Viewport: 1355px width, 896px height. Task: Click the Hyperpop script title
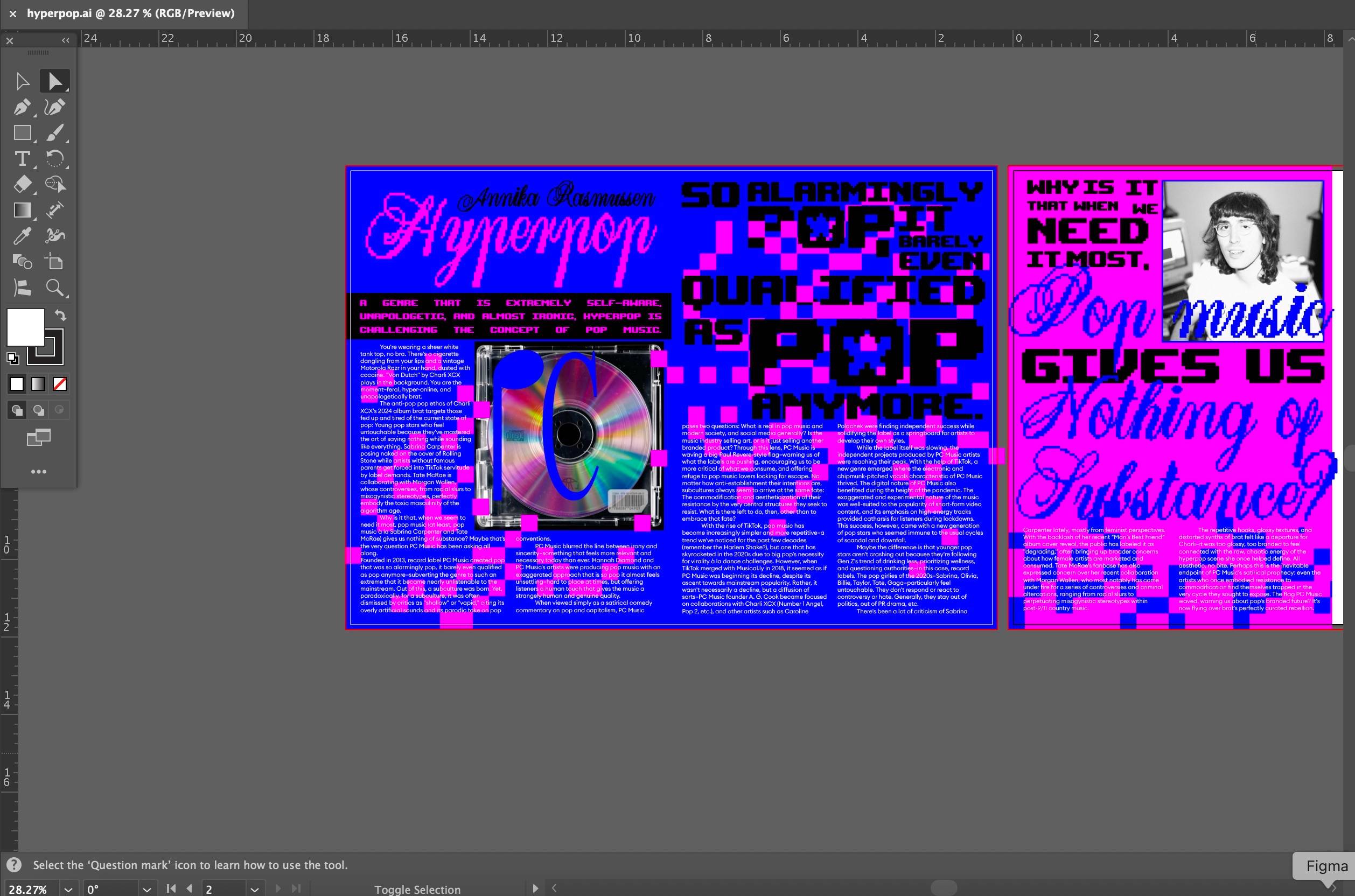click(511, 239)
